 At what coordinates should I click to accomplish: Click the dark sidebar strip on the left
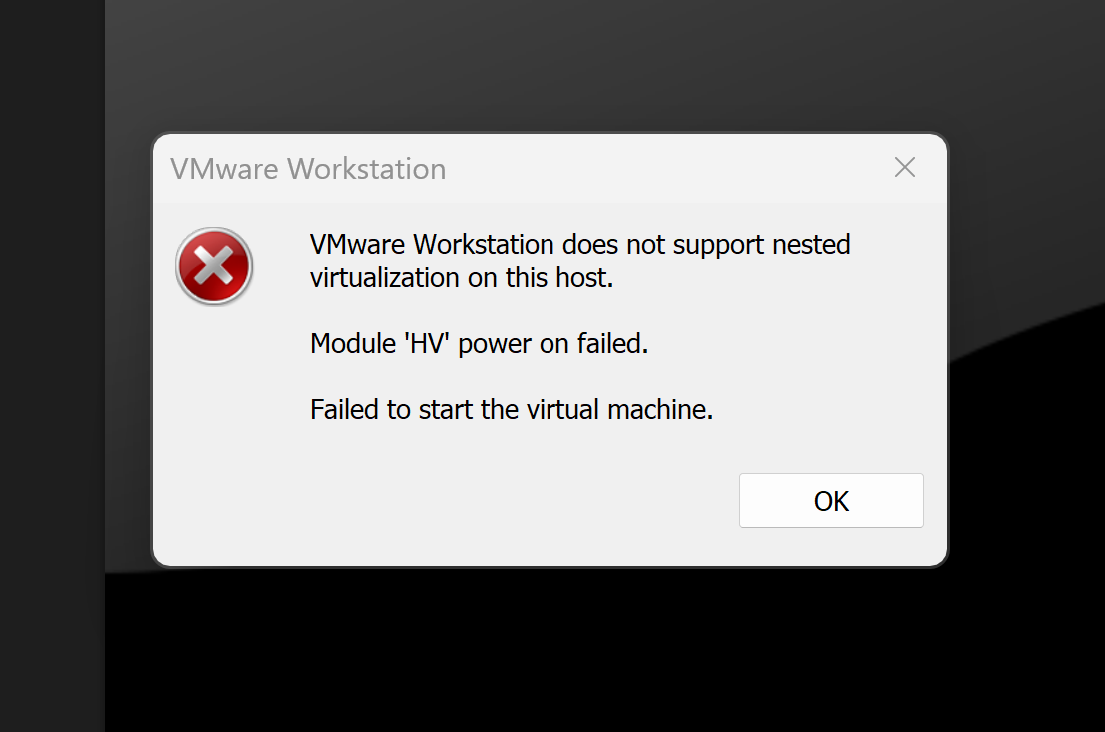52,366
